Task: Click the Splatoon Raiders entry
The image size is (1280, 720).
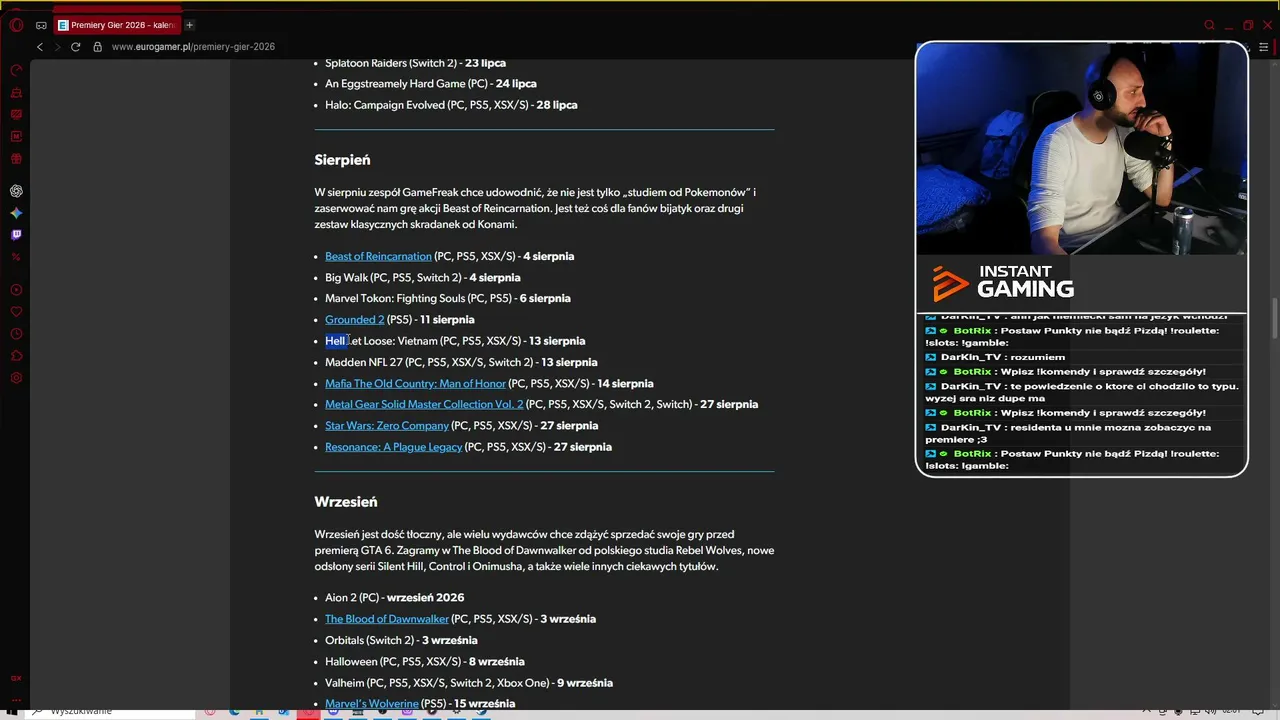Action: (415, 63)
